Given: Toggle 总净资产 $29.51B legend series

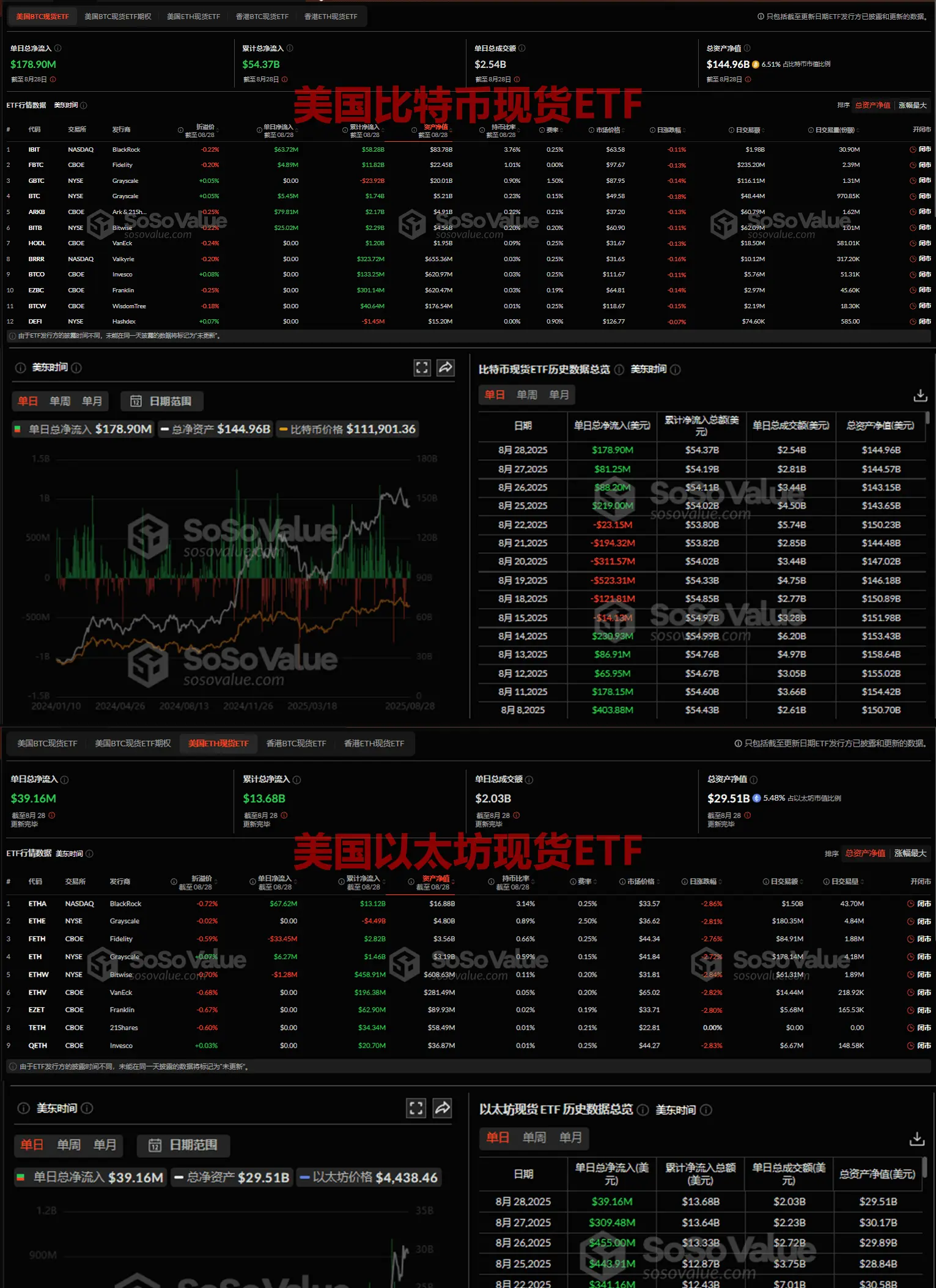Looking at the screenshot, I should 232,1177.
